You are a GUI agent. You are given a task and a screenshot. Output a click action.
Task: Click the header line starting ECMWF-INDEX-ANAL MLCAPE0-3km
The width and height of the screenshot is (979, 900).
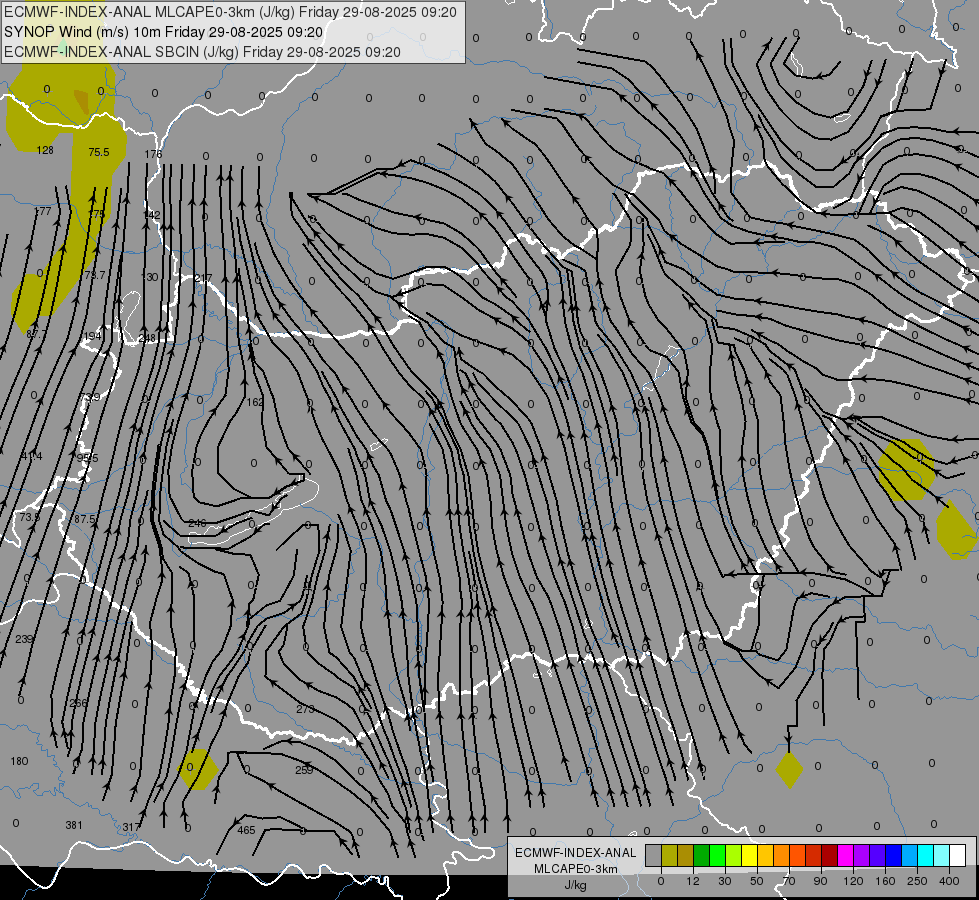pos(230,12)
